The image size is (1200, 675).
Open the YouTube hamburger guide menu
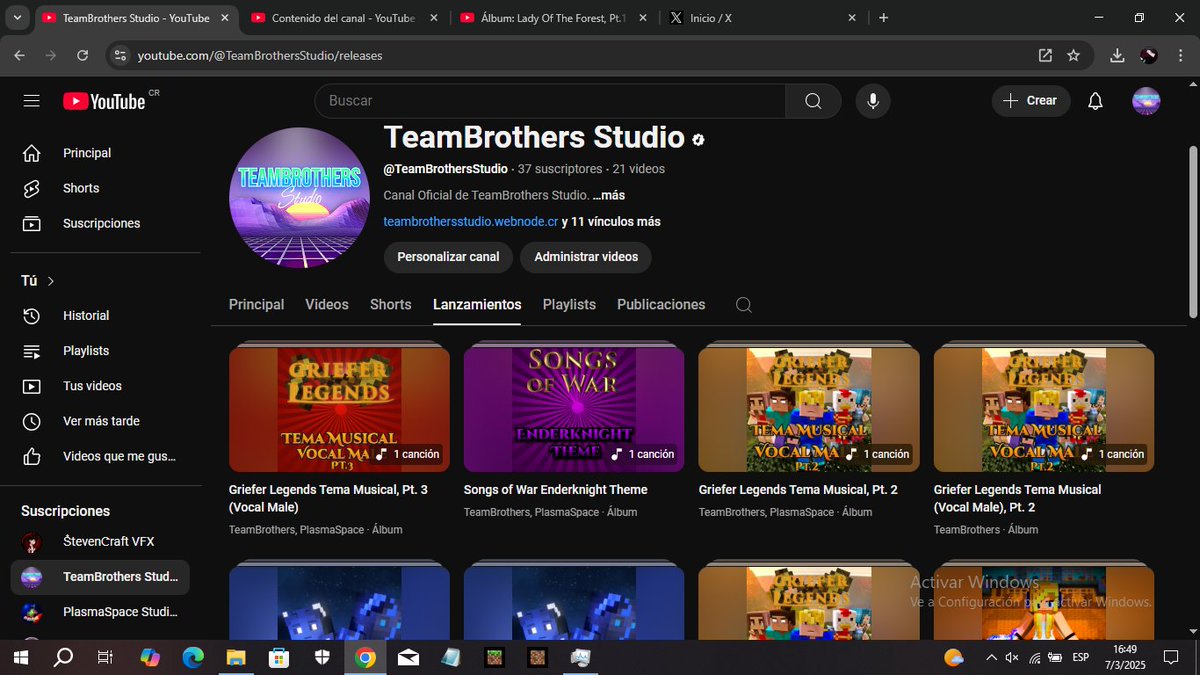coord(31,101)
